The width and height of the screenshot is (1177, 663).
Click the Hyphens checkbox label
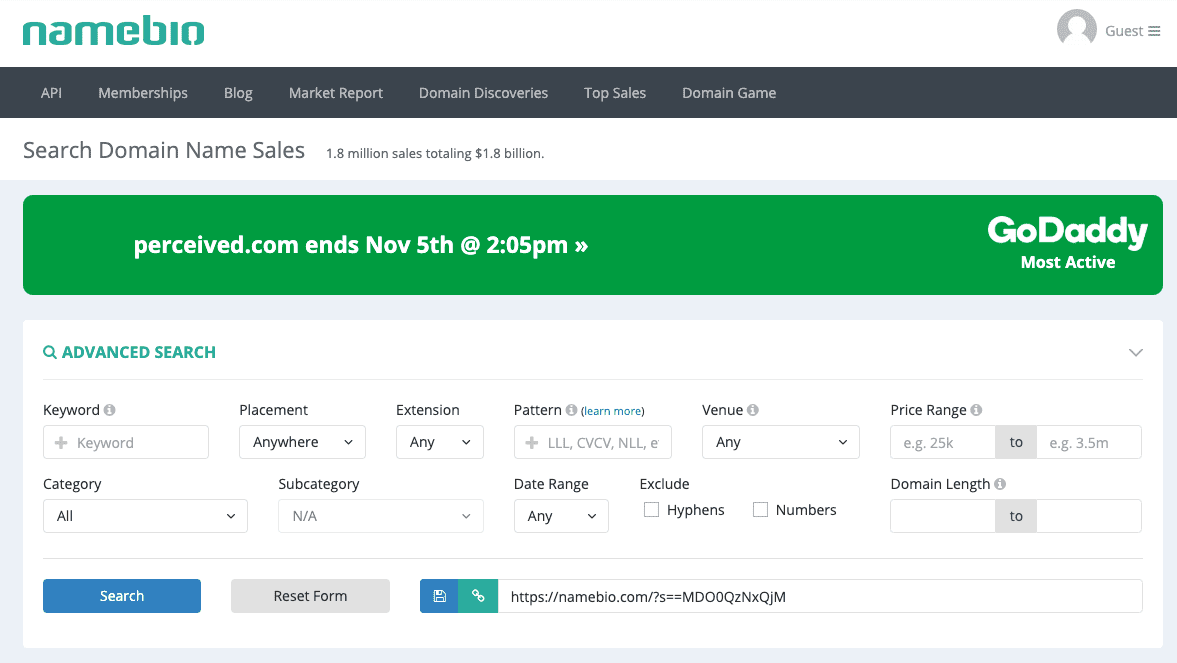[x=696, y=510]
